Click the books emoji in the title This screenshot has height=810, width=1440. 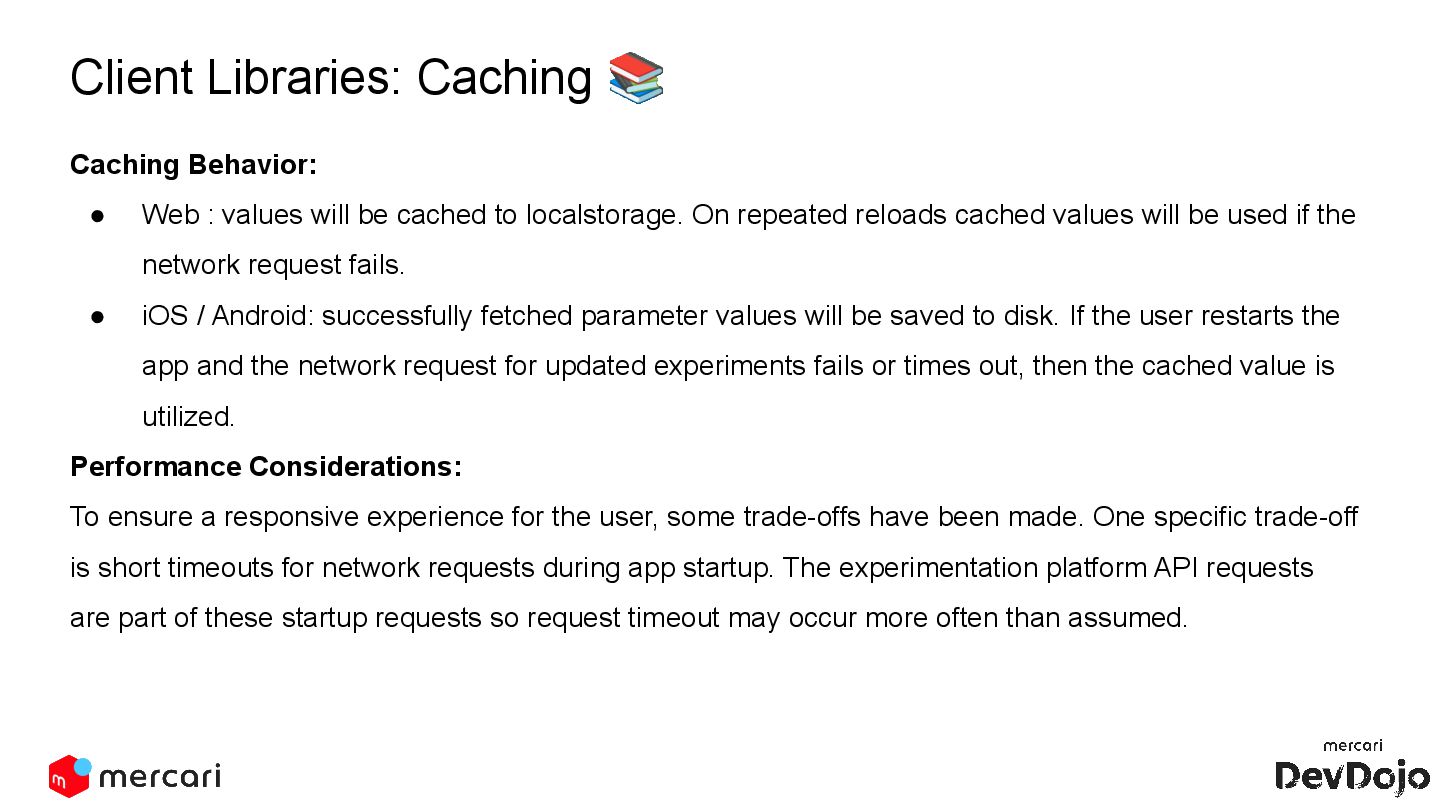pos(636,78)
